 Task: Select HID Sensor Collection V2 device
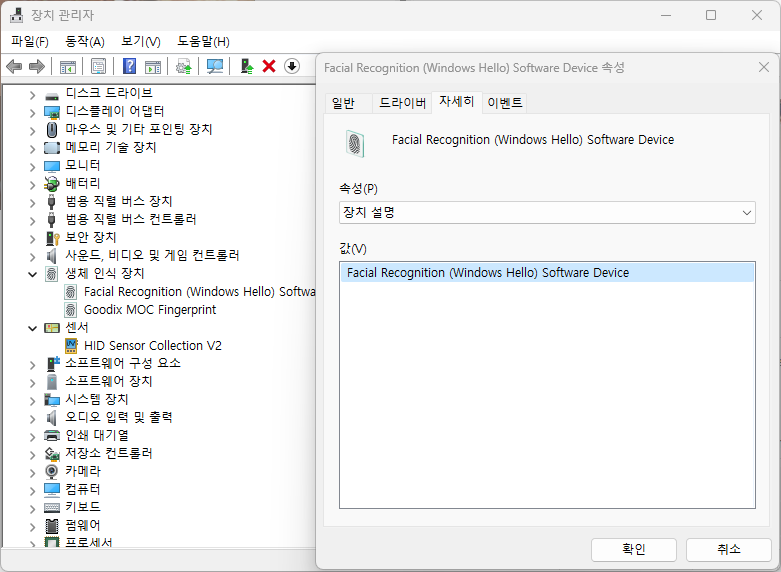tap(152, 346)
